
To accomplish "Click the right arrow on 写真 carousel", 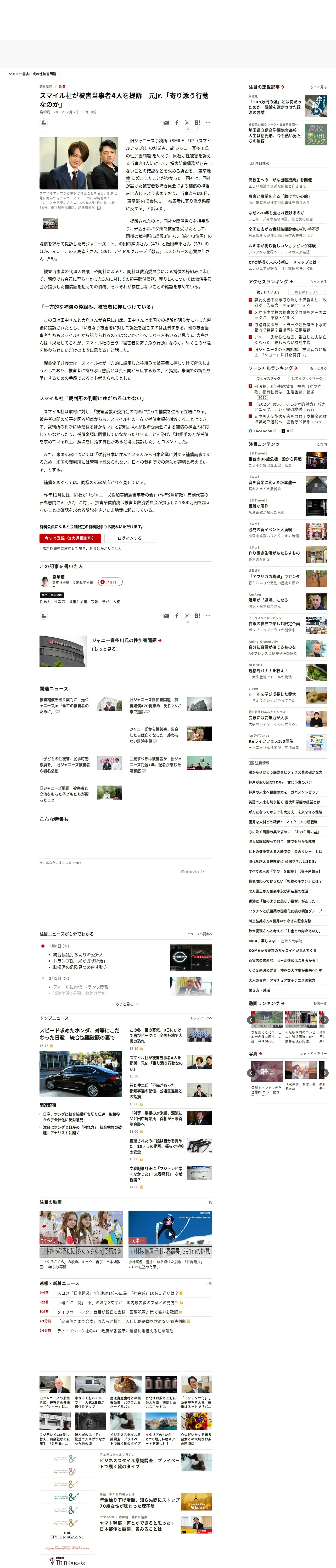I will tap(324, 1073).
